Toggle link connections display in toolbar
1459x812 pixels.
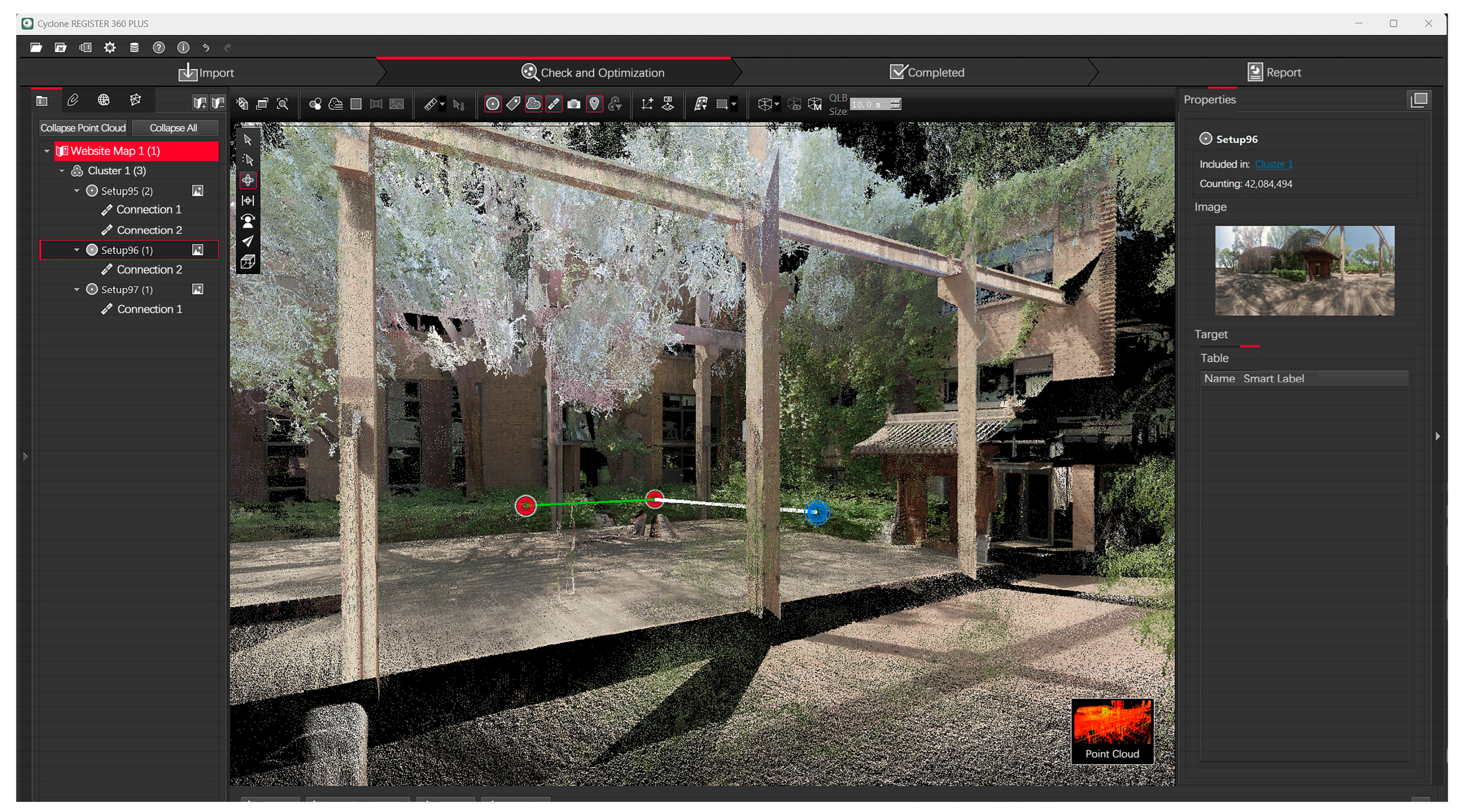554,104
